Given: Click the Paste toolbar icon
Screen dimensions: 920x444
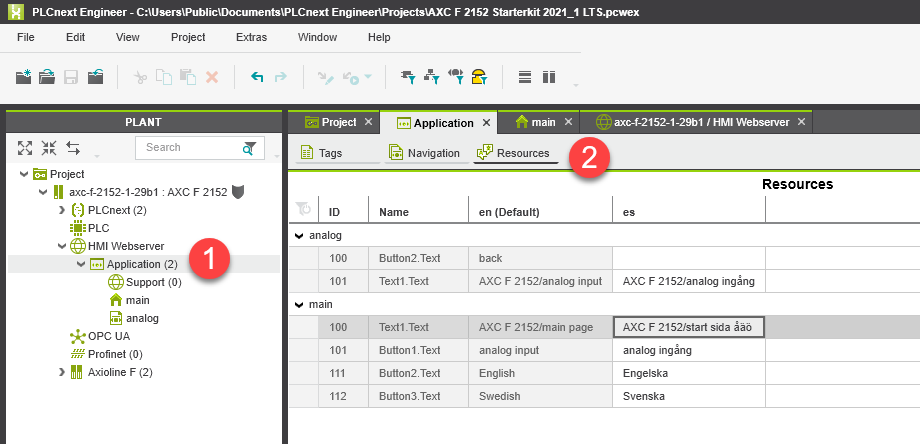Looking at the screenshot, I should coord(188,77).
